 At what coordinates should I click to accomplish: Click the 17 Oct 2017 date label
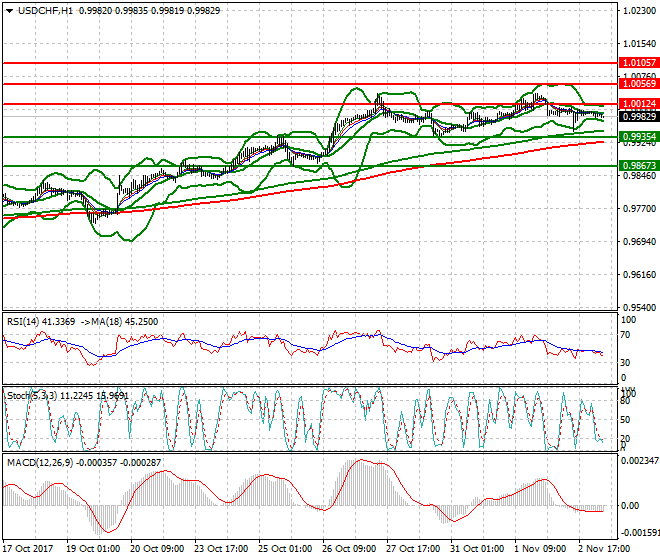click(28, 549)
